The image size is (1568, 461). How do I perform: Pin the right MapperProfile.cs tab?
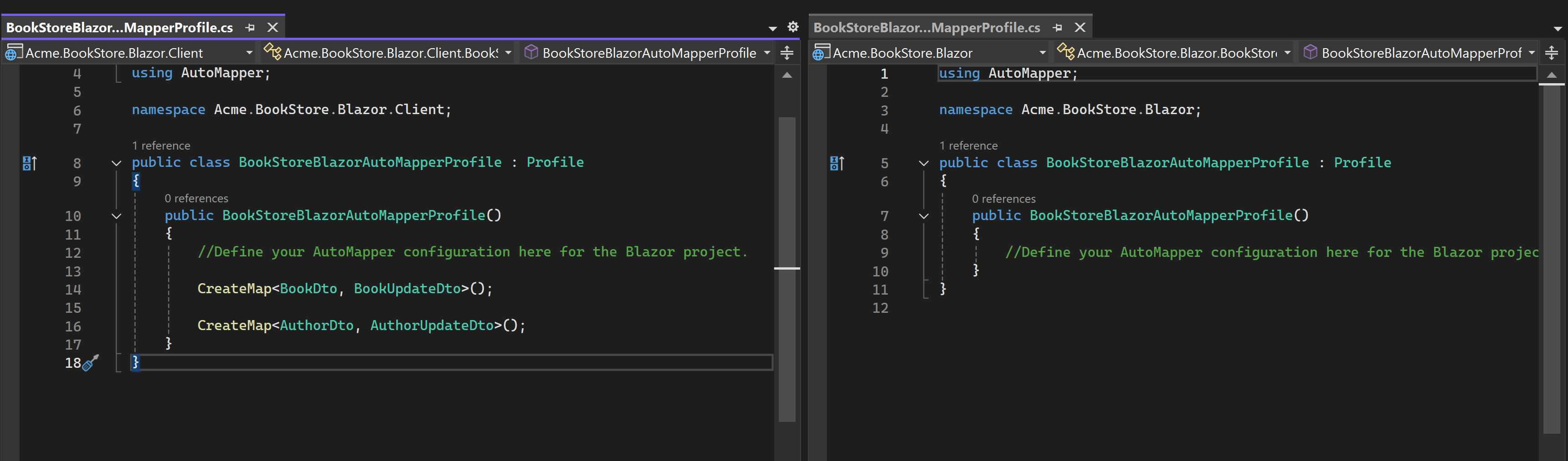(x=1057, y=27)
